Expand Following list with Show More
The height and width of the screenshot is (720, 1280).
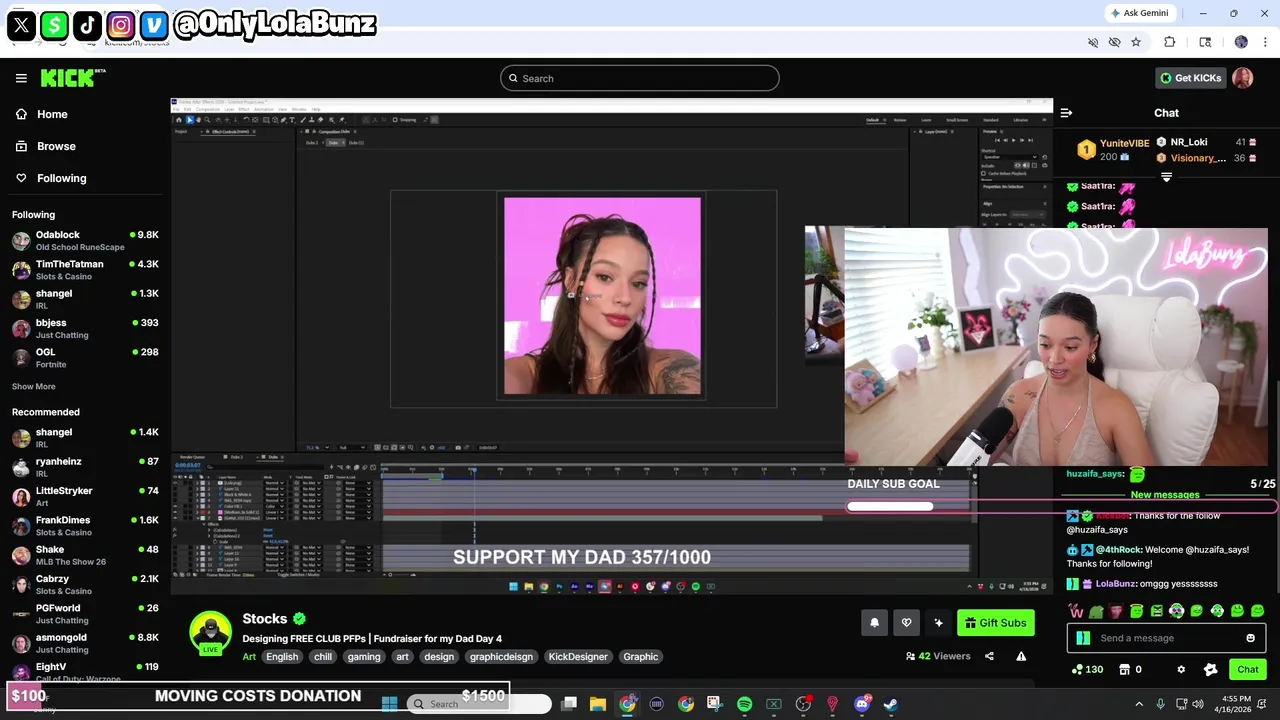[34, 387]
